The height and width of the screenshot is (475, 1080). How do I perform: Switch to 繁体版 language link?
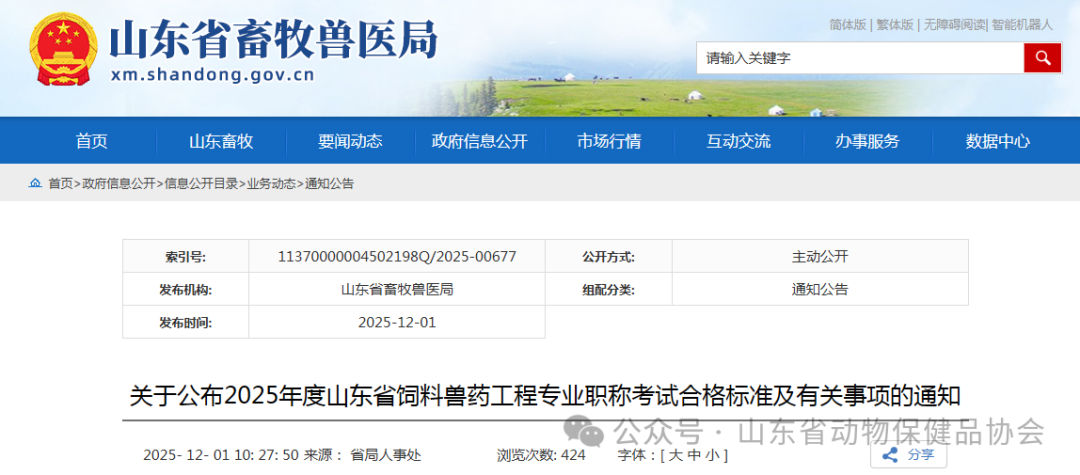coord(895,25)
